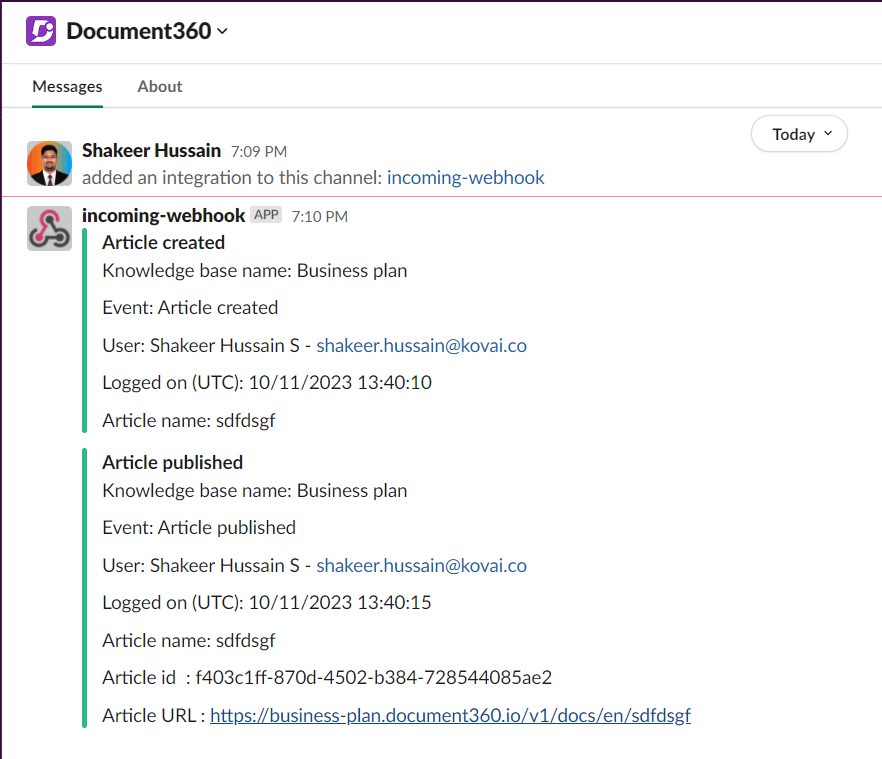Screen dimensions: 882x759
Task: Click the 7:09 PM message timestamp
Action: pyautogui.click(x=258, y=152)
